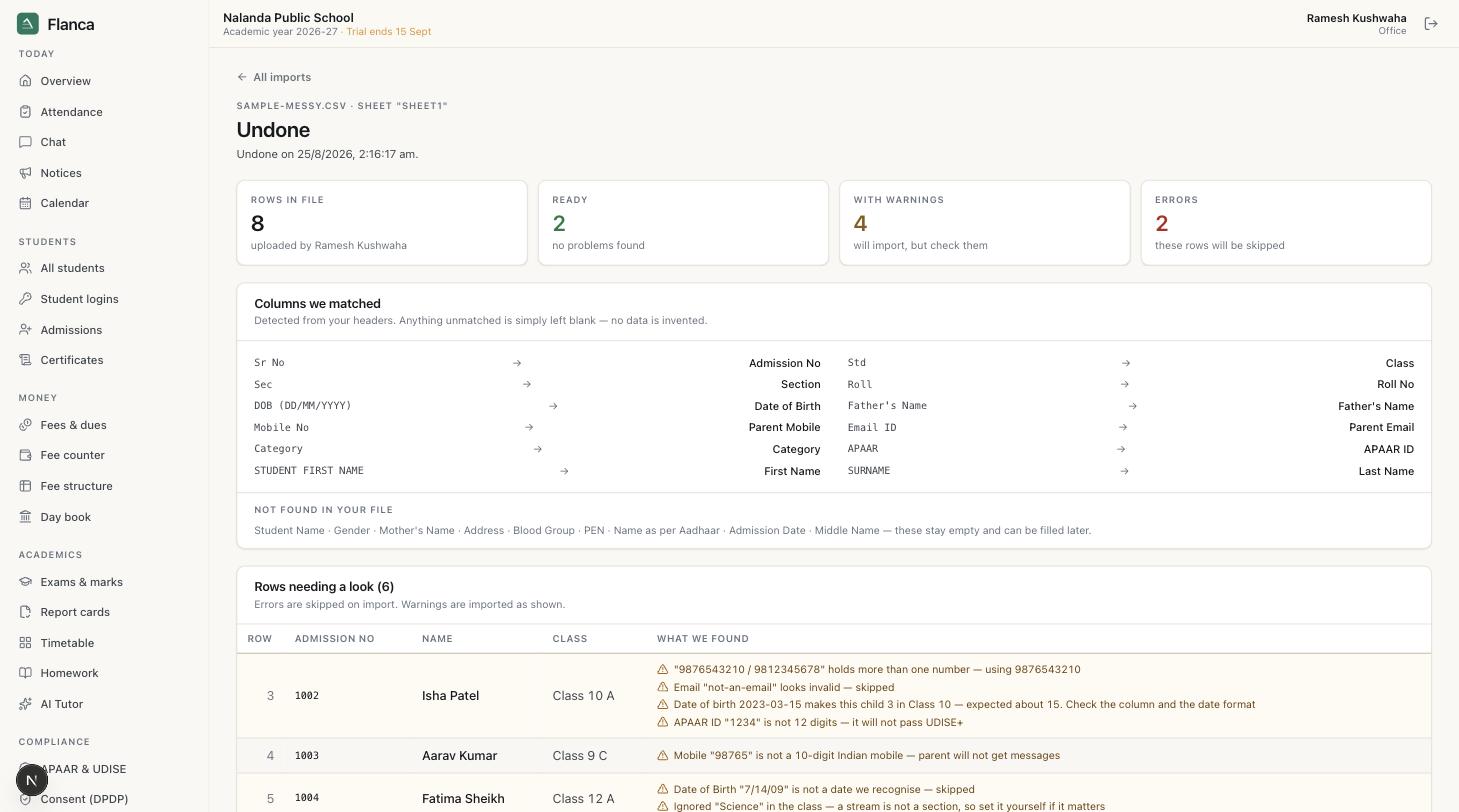Click the DOB (DD/MM/YYYY) source column
Image resolution: width=1459 pixels, height=812 pixels.
click(x=303, y=406)
